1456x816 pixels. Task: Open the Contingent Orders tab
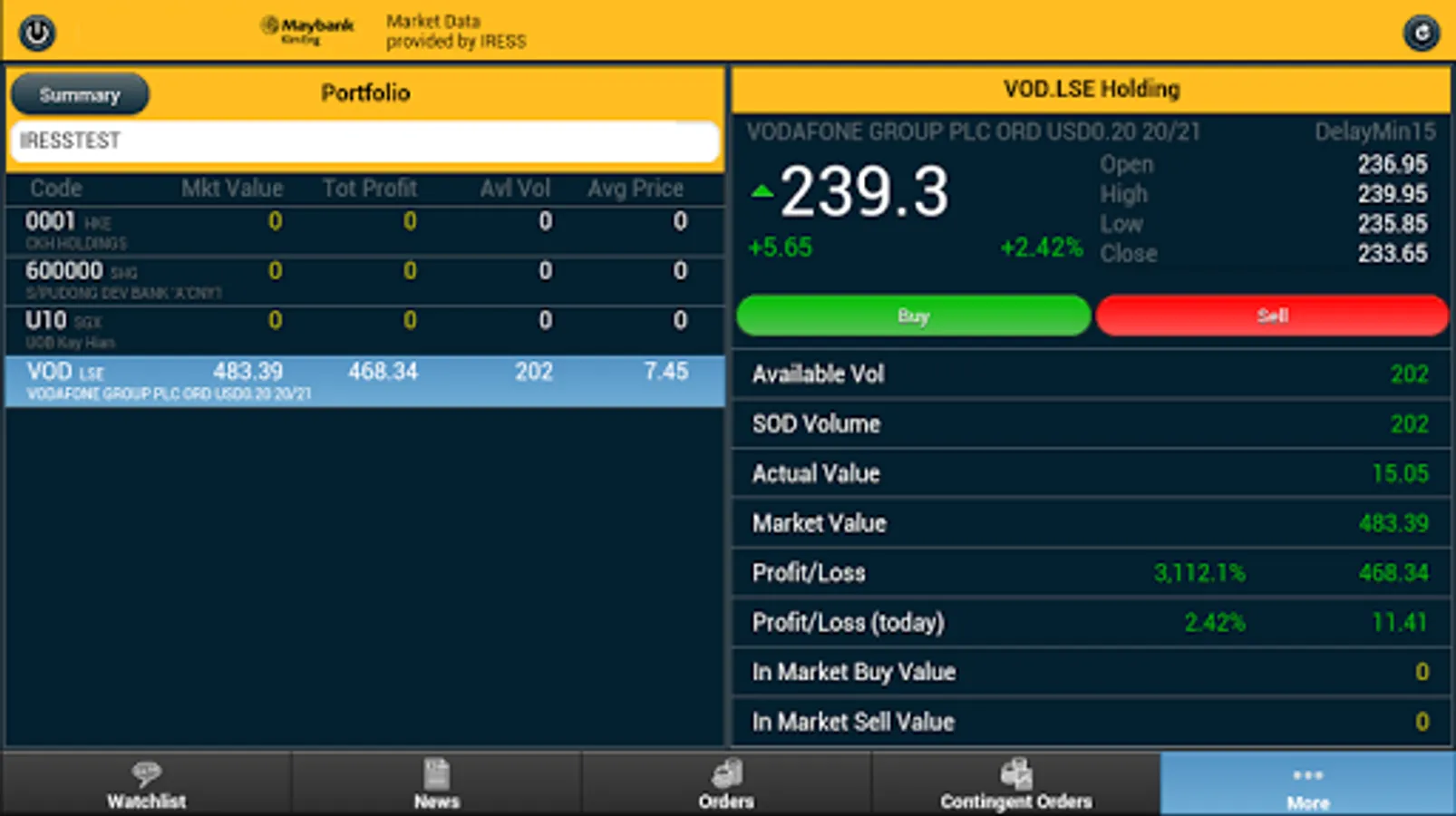pos(1015,784)
